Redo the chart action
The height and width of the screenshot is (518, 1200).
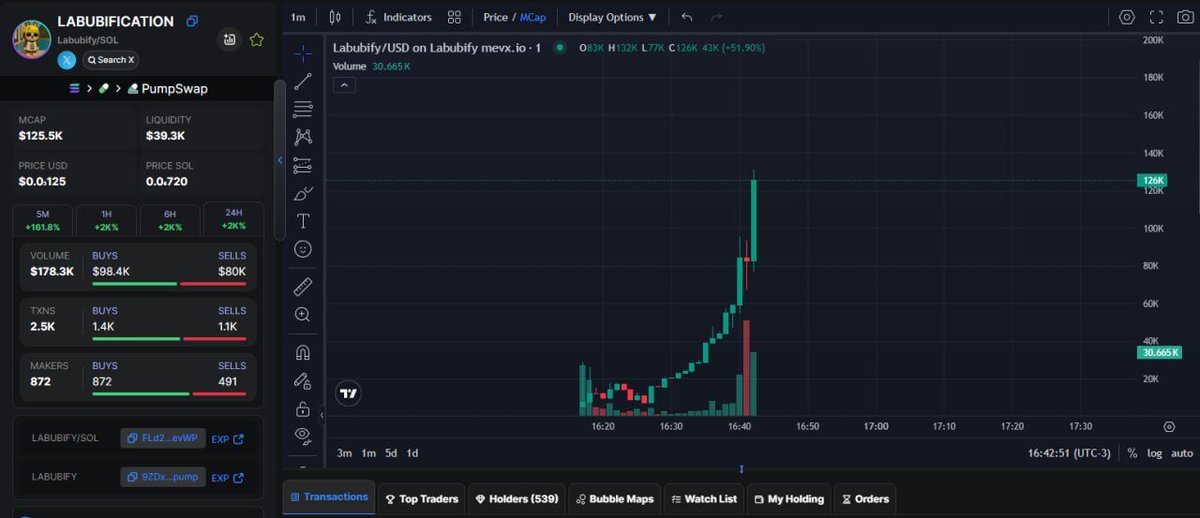coord(716,17)
